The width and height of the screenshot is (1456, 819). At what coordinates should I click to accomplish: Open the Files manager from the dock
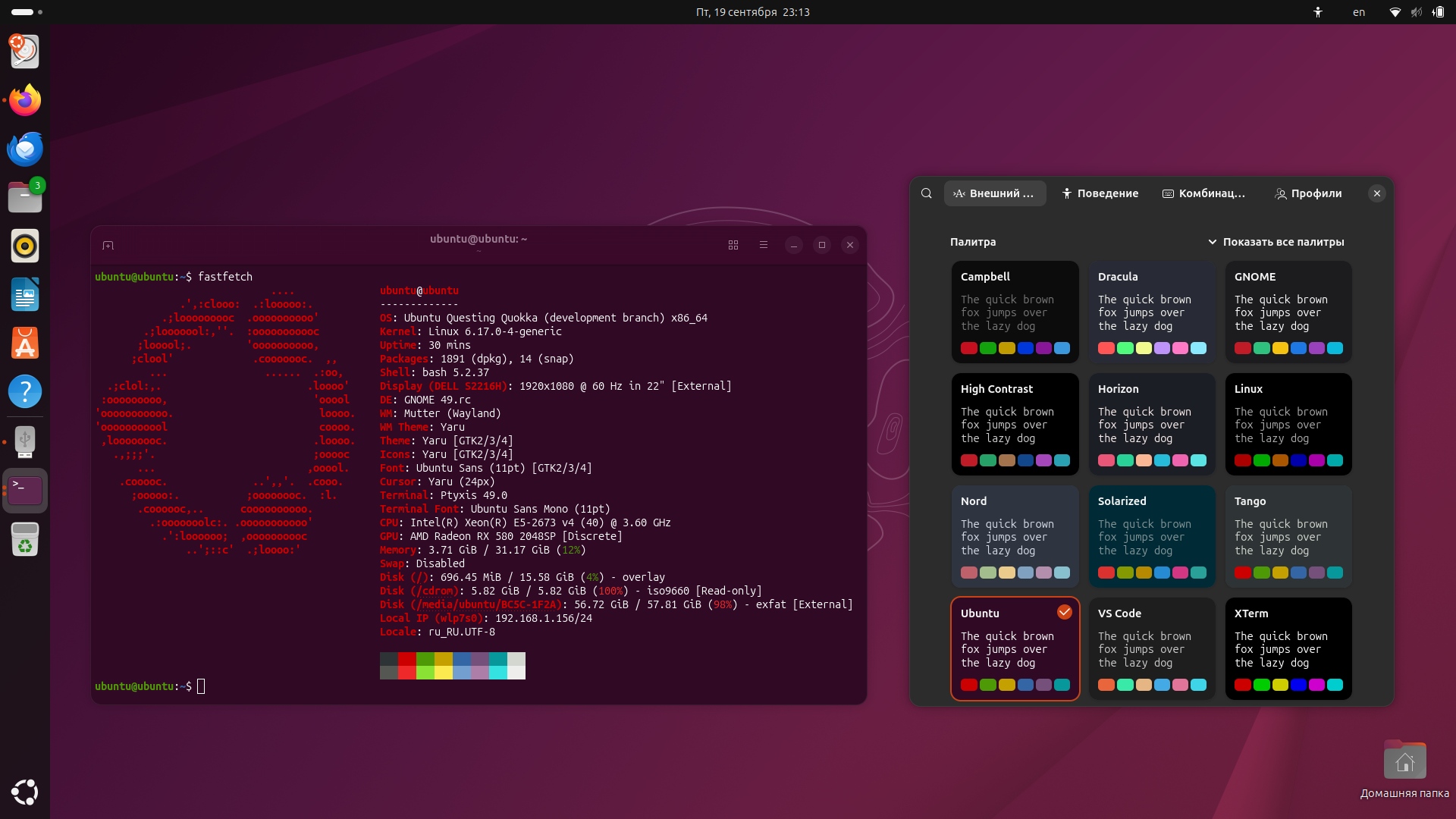(25, 197)
